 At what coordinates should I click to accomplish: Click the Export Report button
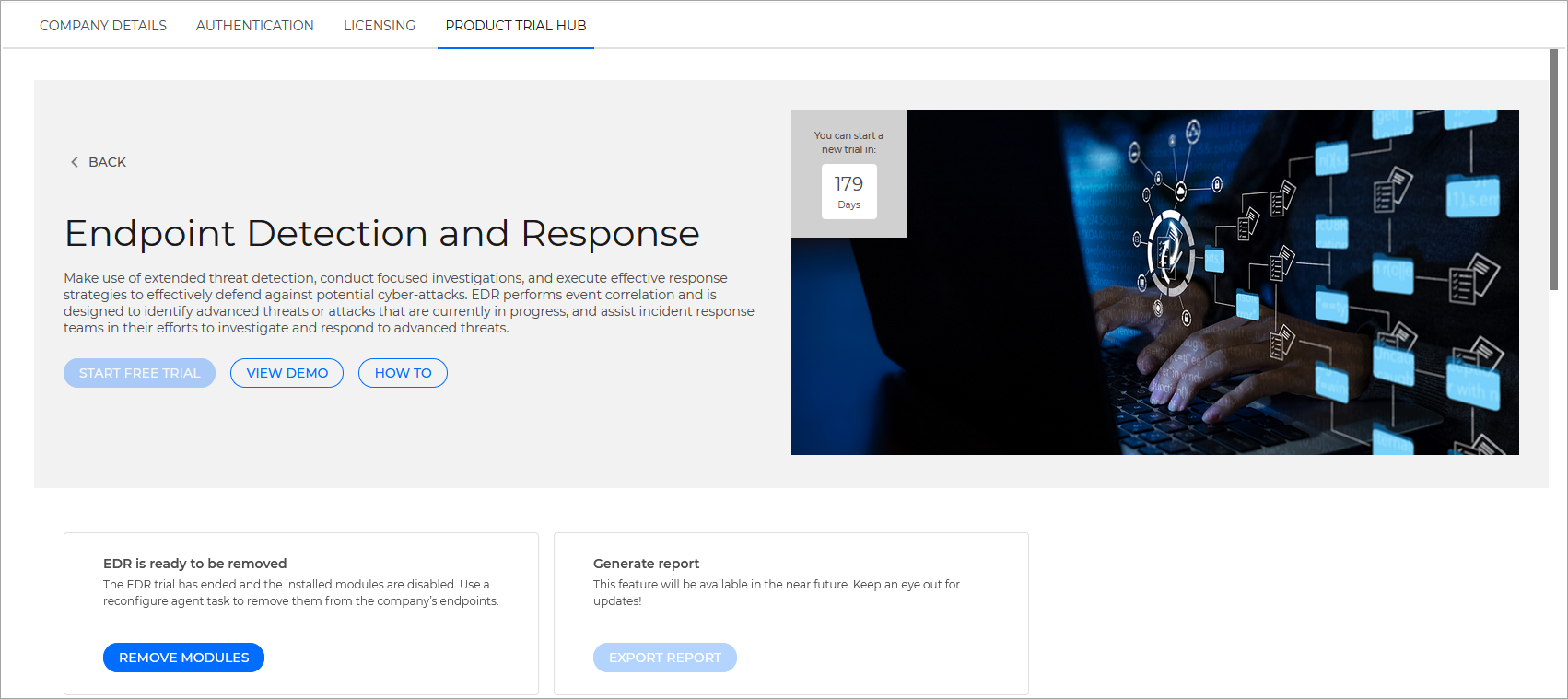click(x=664, y=658)
